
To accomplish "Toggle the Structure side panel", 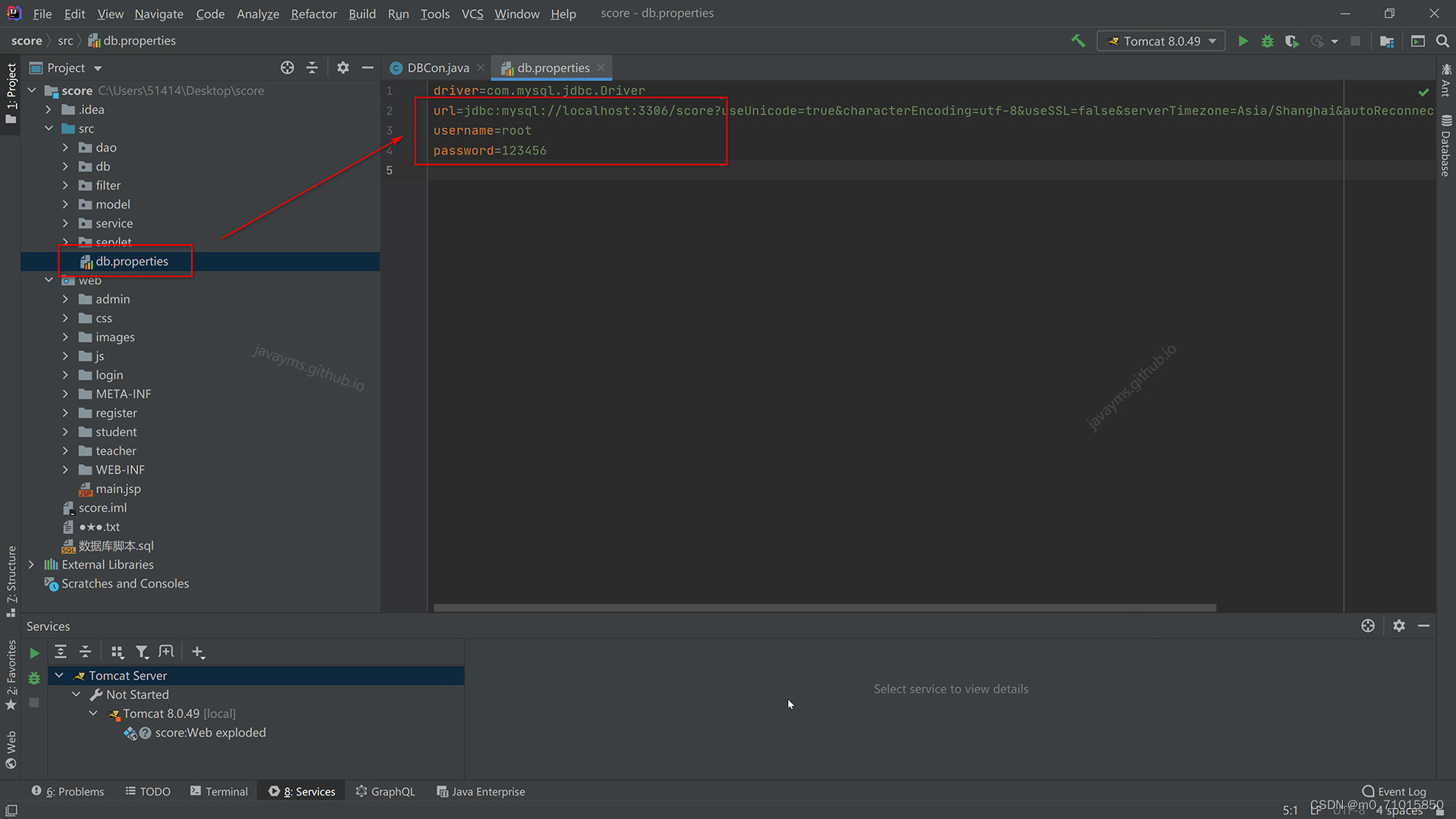I will click(x=11, y=580).
